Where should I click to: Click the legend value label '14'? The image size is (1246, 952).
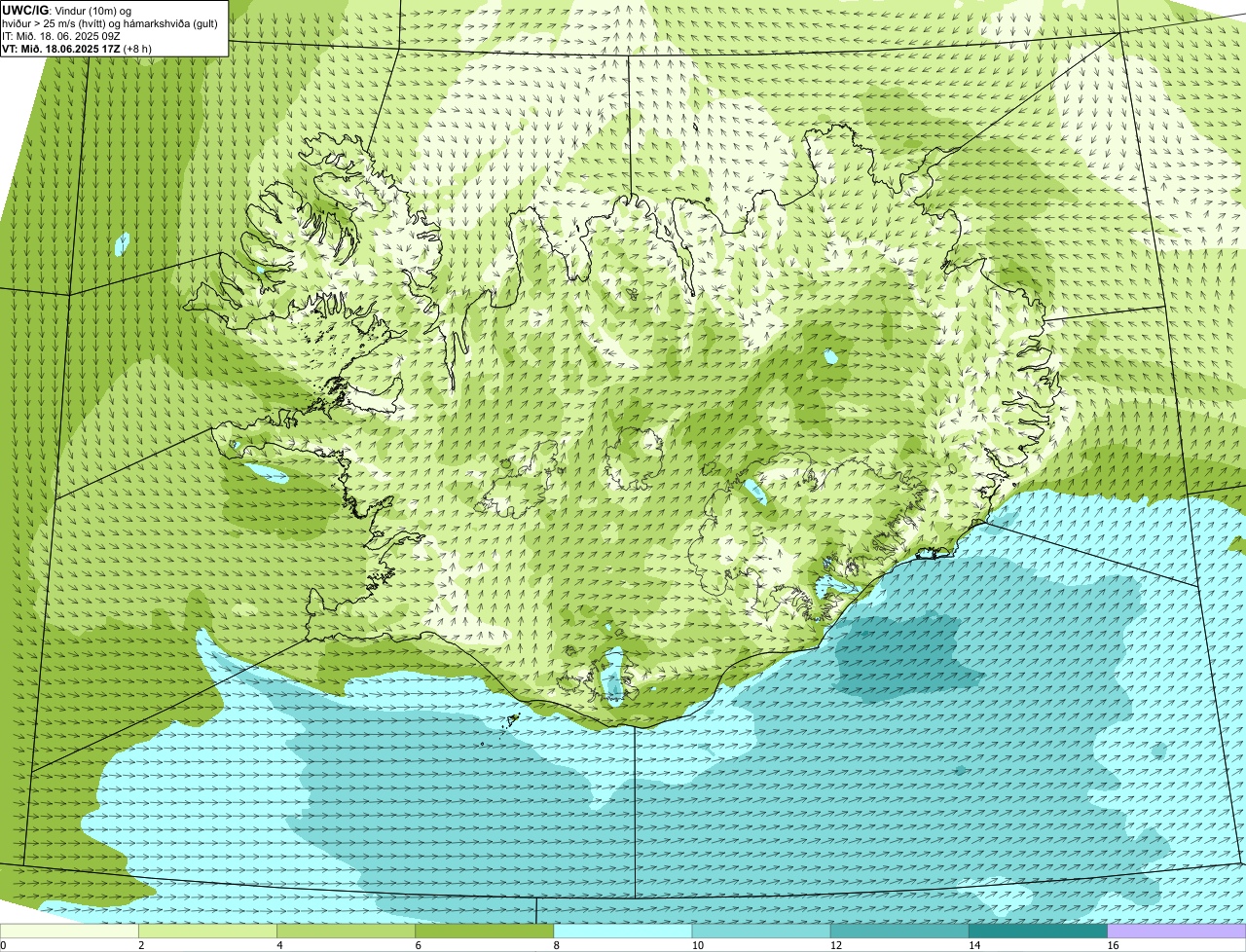pyautogui.click(x=974, y=945)
